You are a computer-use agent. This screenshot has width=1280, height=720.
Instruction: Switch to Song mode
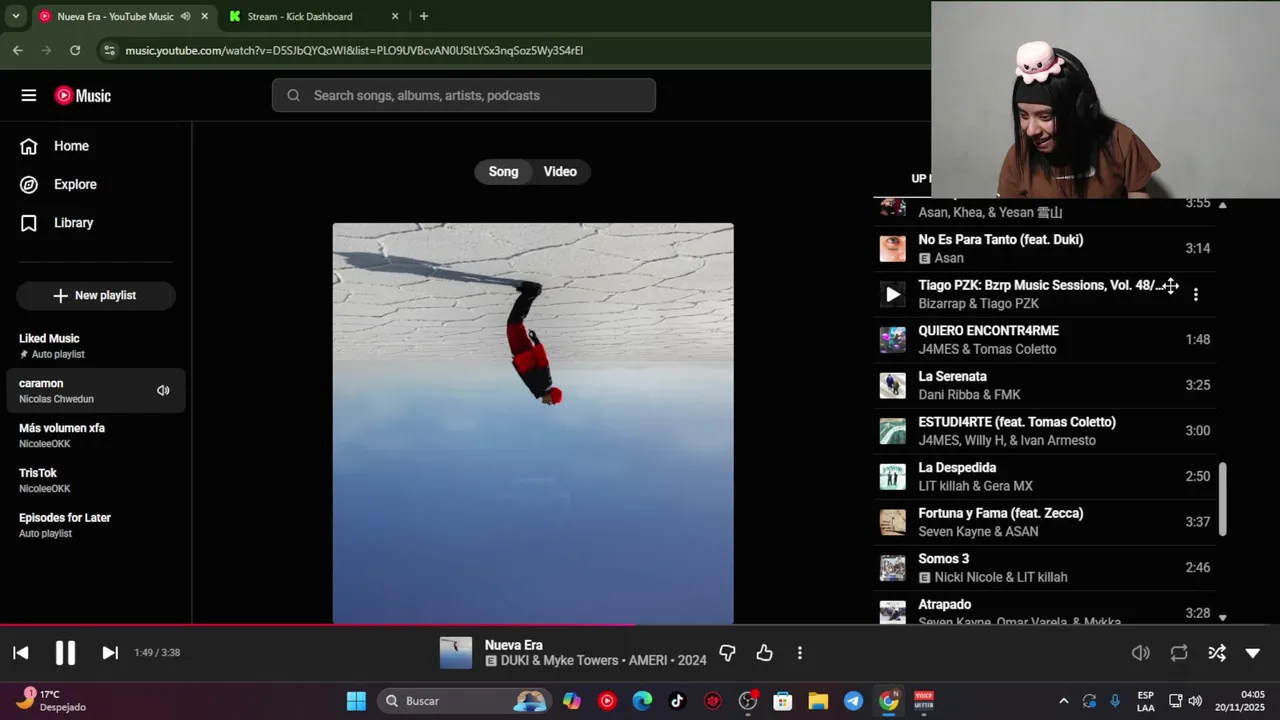503,171
